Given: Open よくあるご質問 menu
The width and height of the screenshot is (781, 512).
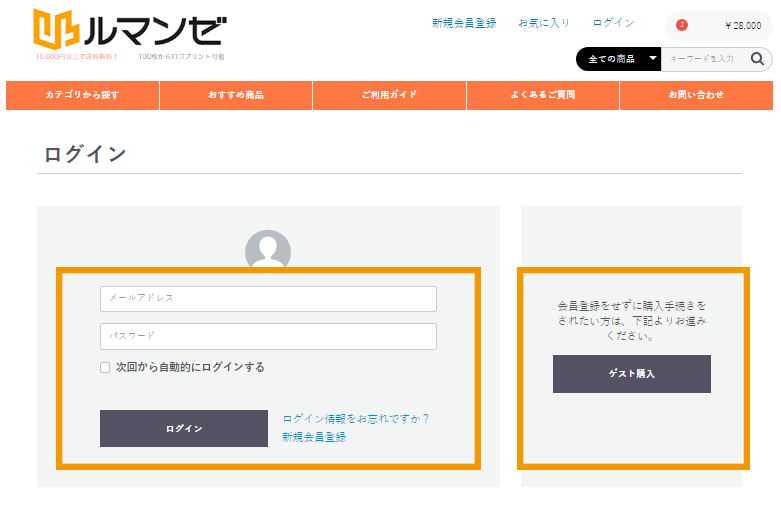Looking at the screenshot, I should pos(543,95).
